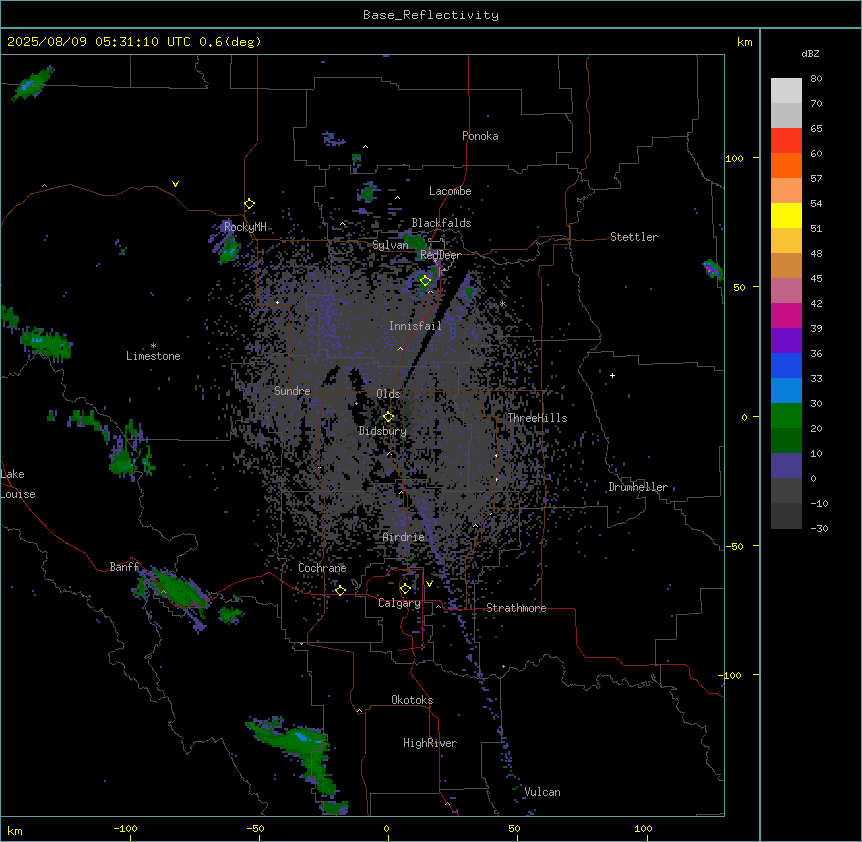Select the Didsbury label
This screenshot has height=842, width=862.
tap(383, 431)
